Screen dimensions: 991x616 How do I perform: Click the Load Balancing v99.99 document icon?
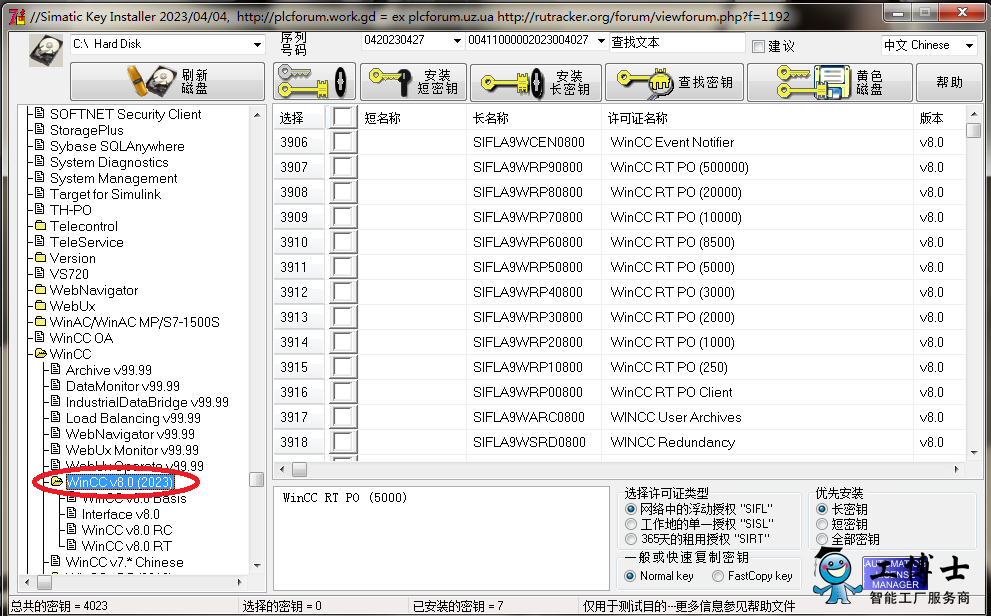point(56,418)
